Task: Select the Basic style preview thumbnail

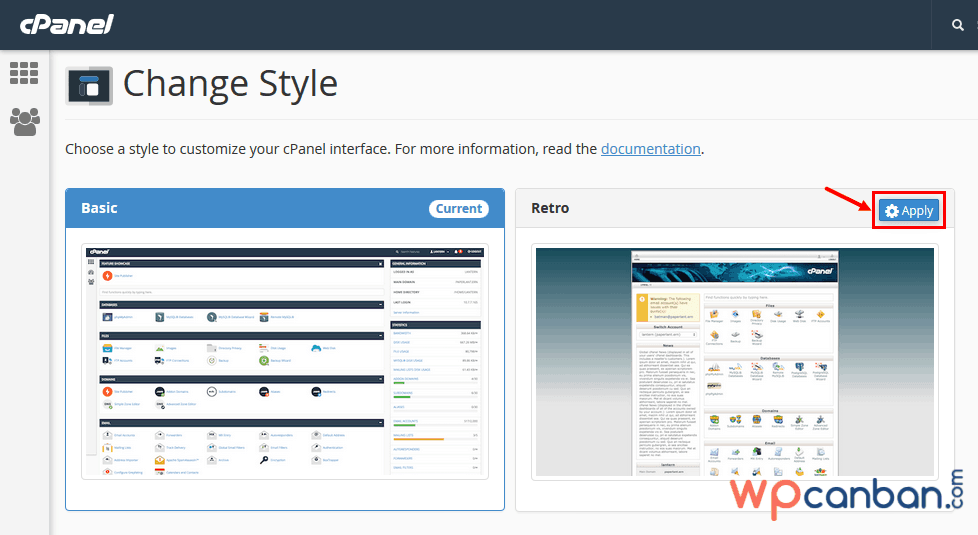Action: point(285,361)
